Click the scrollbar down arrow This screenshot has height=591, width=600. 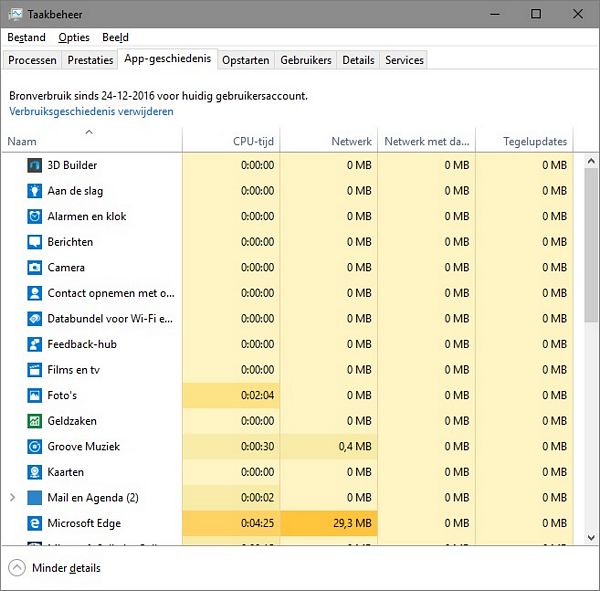coord(591,537)
